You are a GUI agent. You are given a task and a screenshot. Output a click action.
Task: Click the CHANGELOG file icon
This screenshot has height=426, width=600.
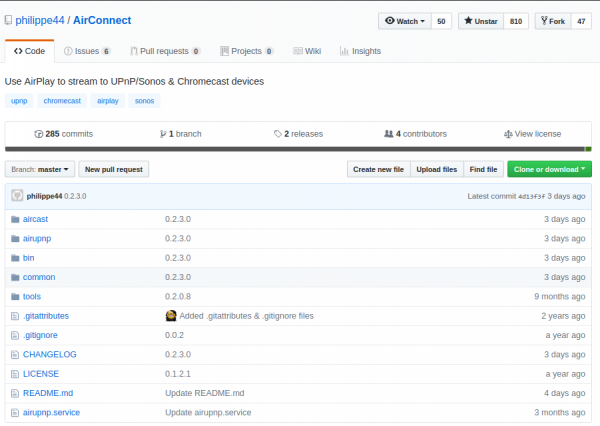(15, 355)
